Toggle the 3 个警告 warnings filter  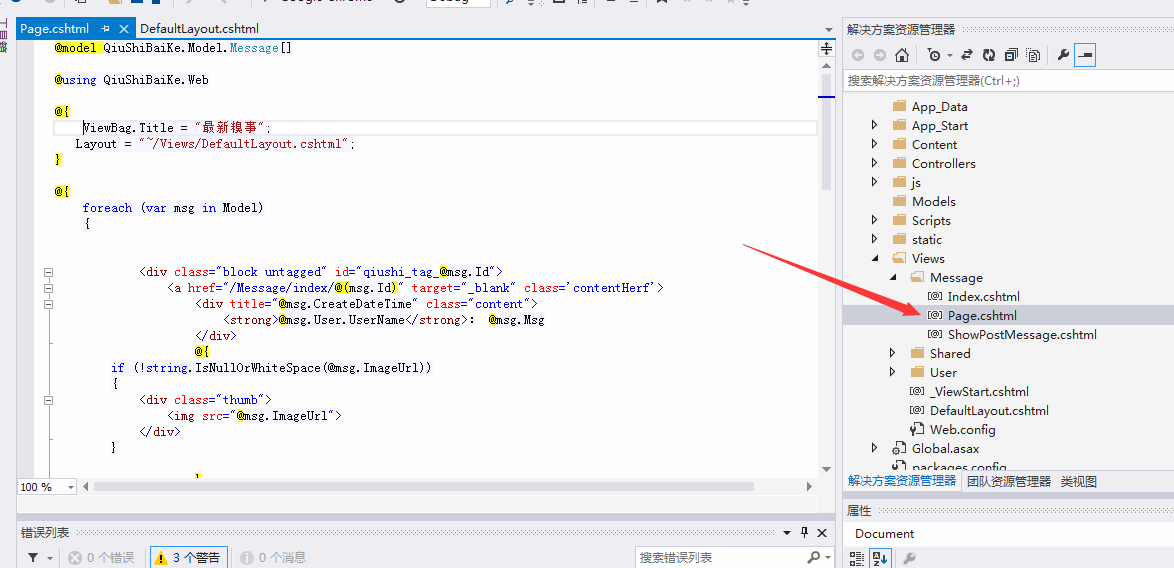[x=189, y=558]
